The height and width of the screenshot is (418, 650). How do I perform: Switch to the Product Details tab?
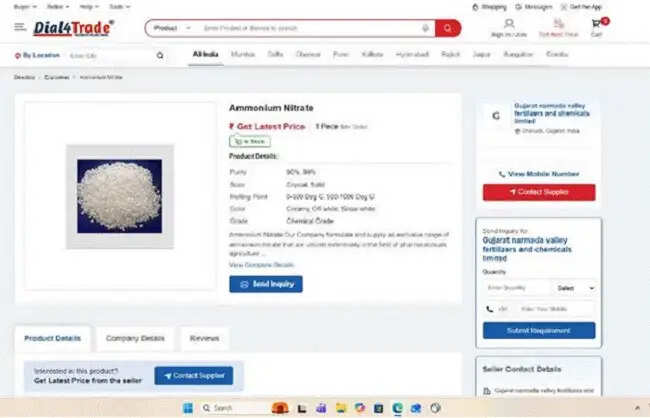click(53, 338)
